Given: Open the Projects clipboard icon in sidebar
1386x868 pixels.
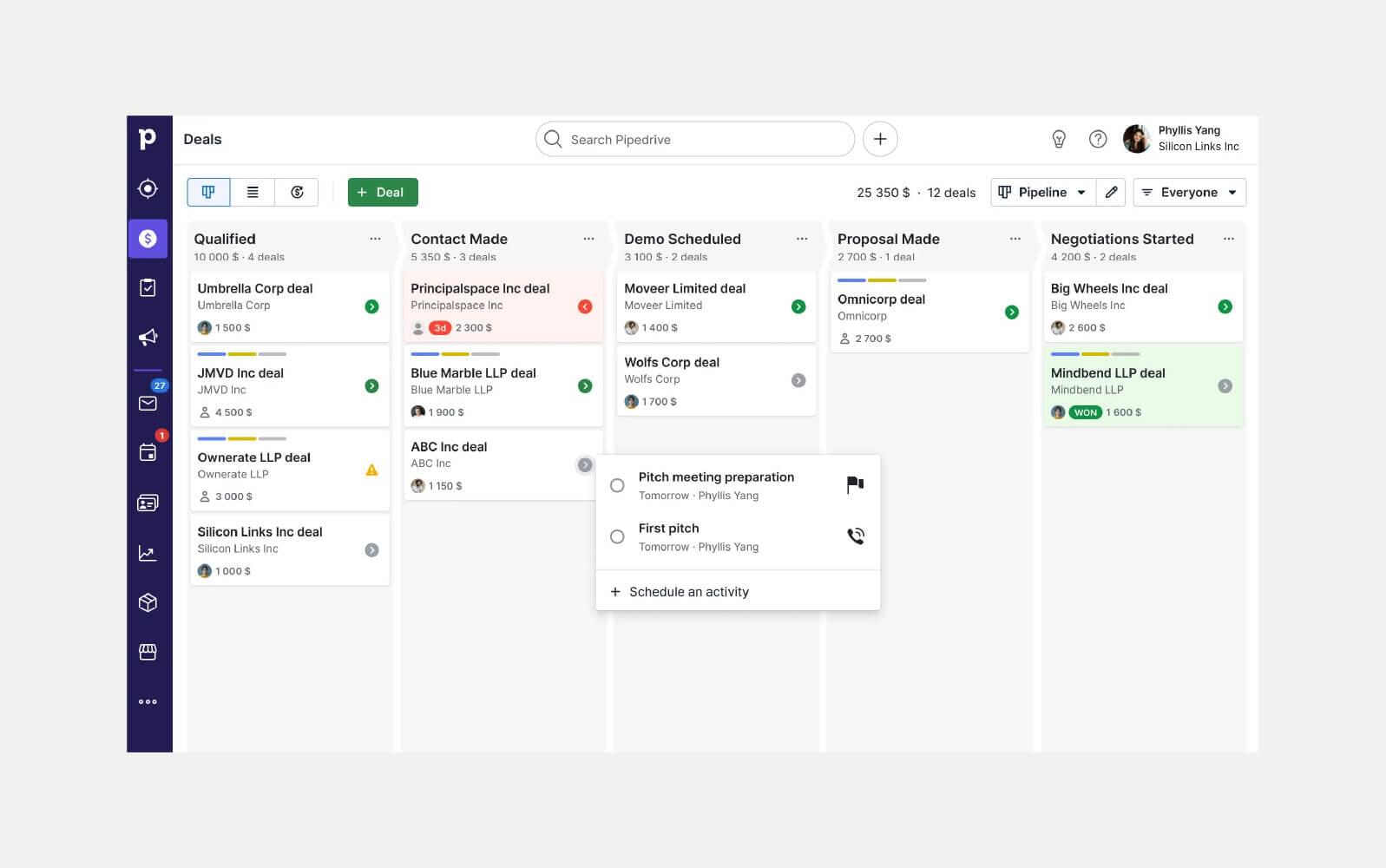Looking at the screenshot, I should pyautogui.click(x=148, y=287).
